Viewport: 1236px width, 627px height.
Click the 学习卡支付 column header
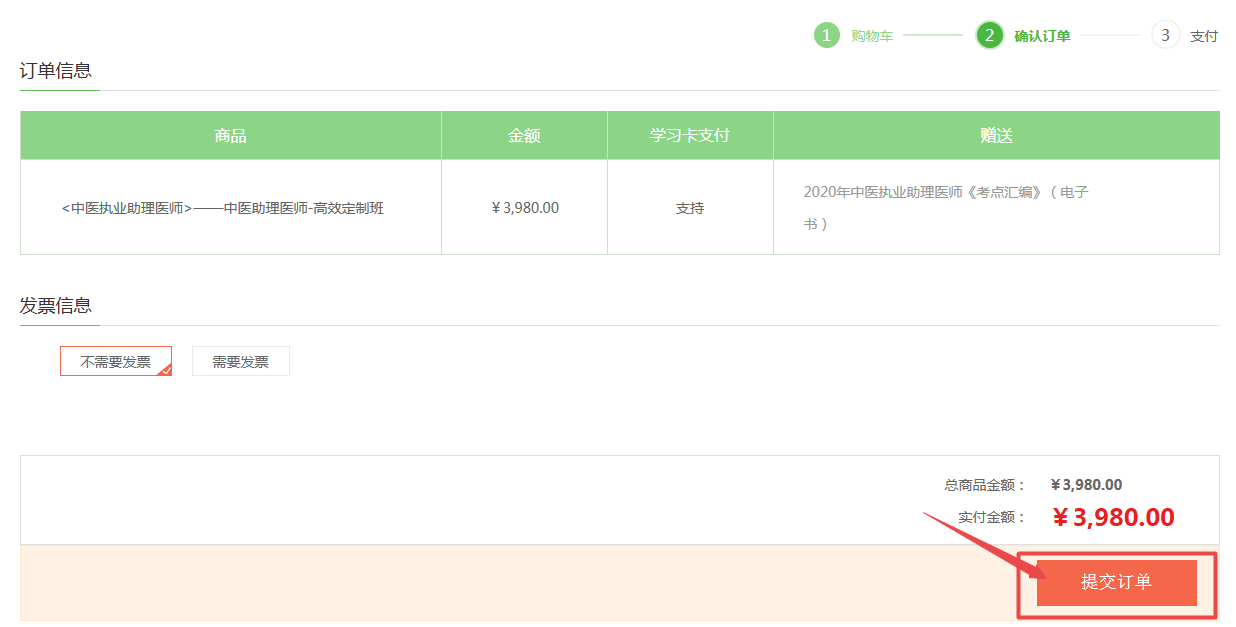pyautogui.click(x=690, y=136)
